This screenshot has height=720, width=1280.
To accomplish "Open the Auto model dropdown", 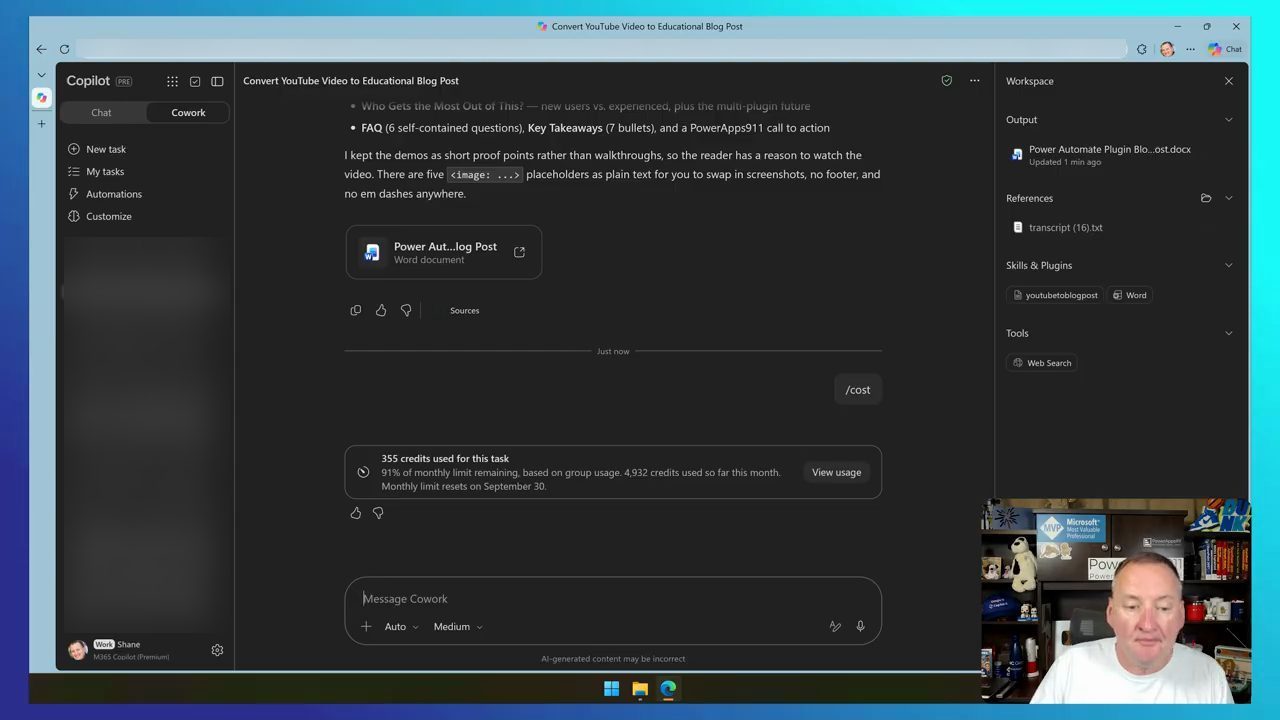I will click(402, 627).
